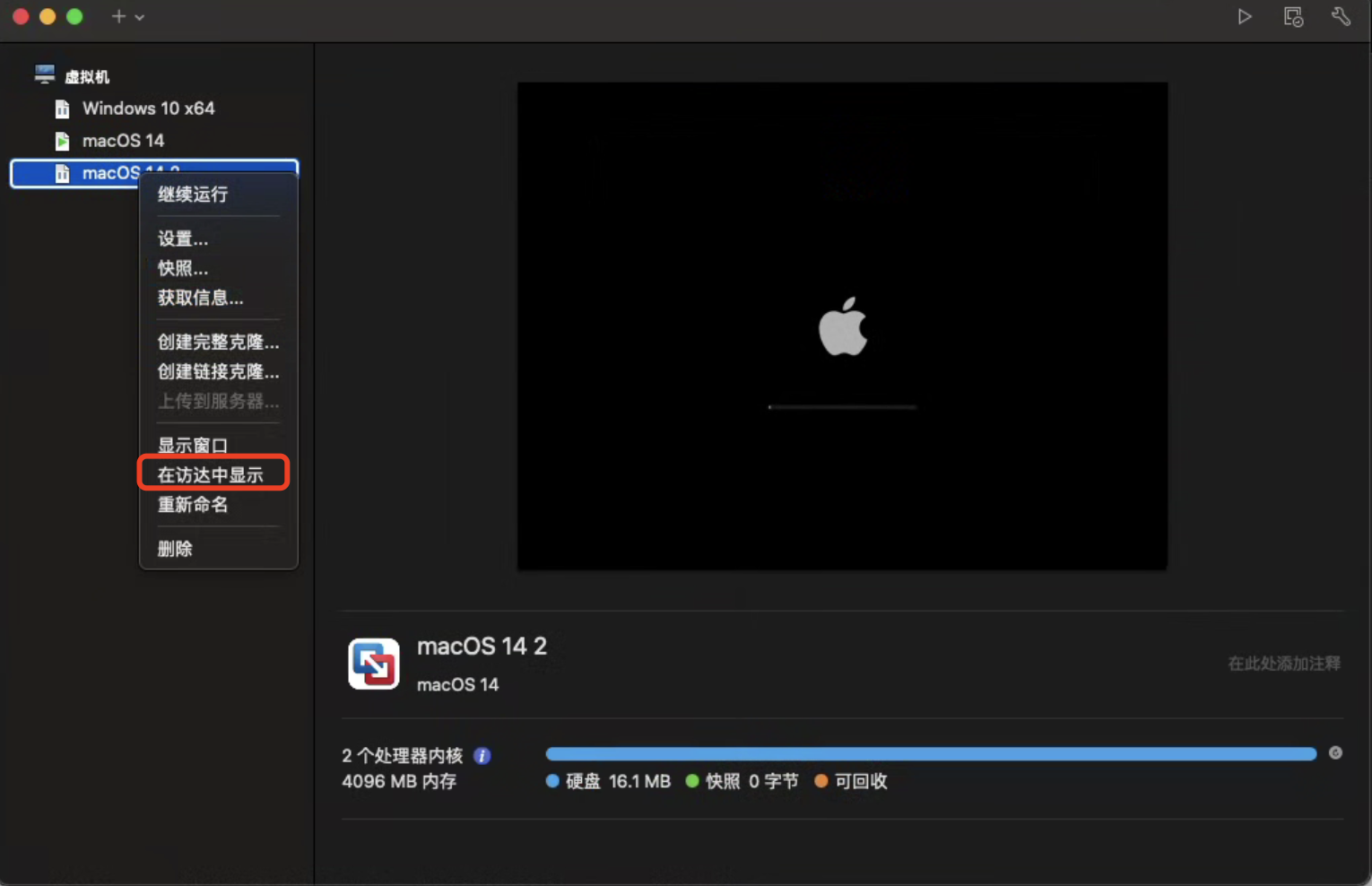Click the Start Up play icon

tap(1245, 16)
